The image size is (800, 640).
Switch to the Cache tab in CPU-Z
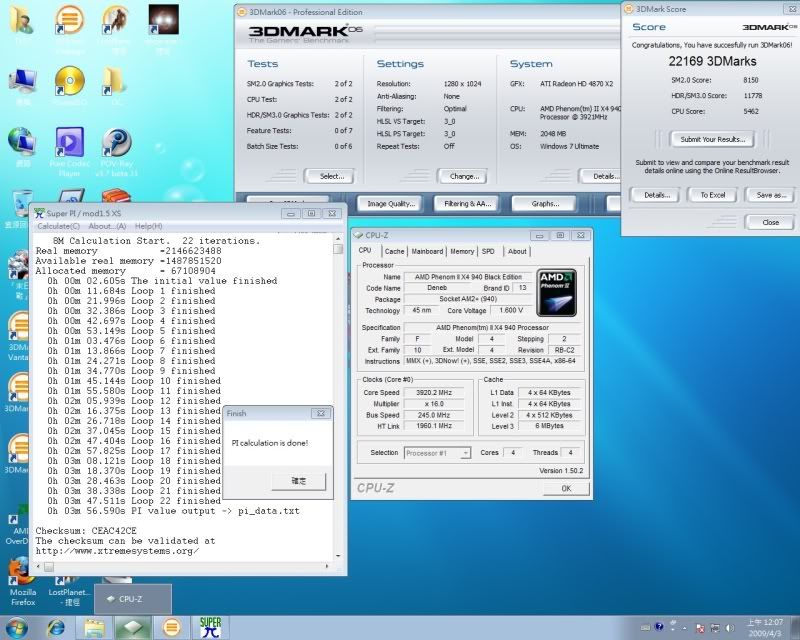click(x=394, y=251)
